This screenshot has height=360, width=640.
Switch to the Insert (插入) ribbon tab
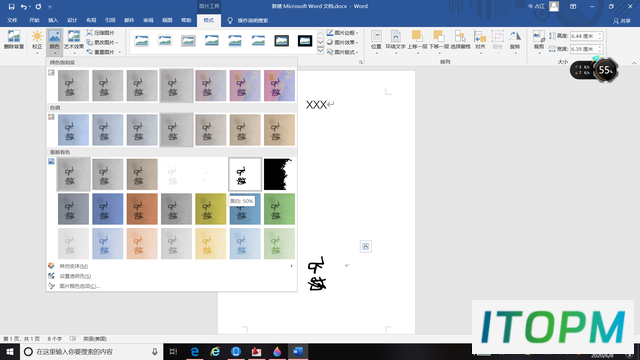click(53, 20)
